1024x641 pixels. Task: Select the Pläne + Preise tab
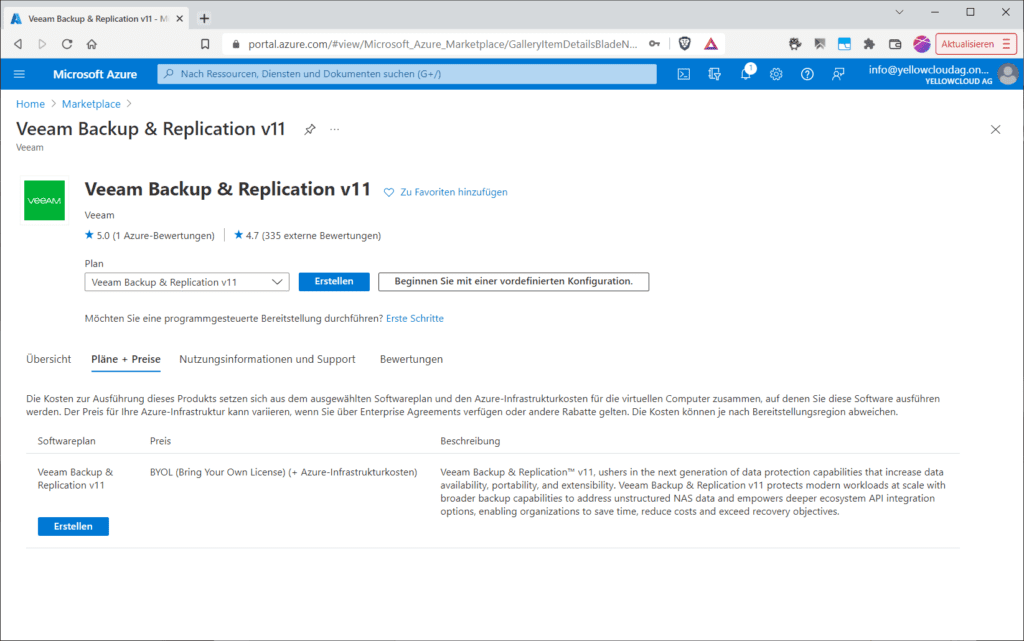[x=126, y=359]
